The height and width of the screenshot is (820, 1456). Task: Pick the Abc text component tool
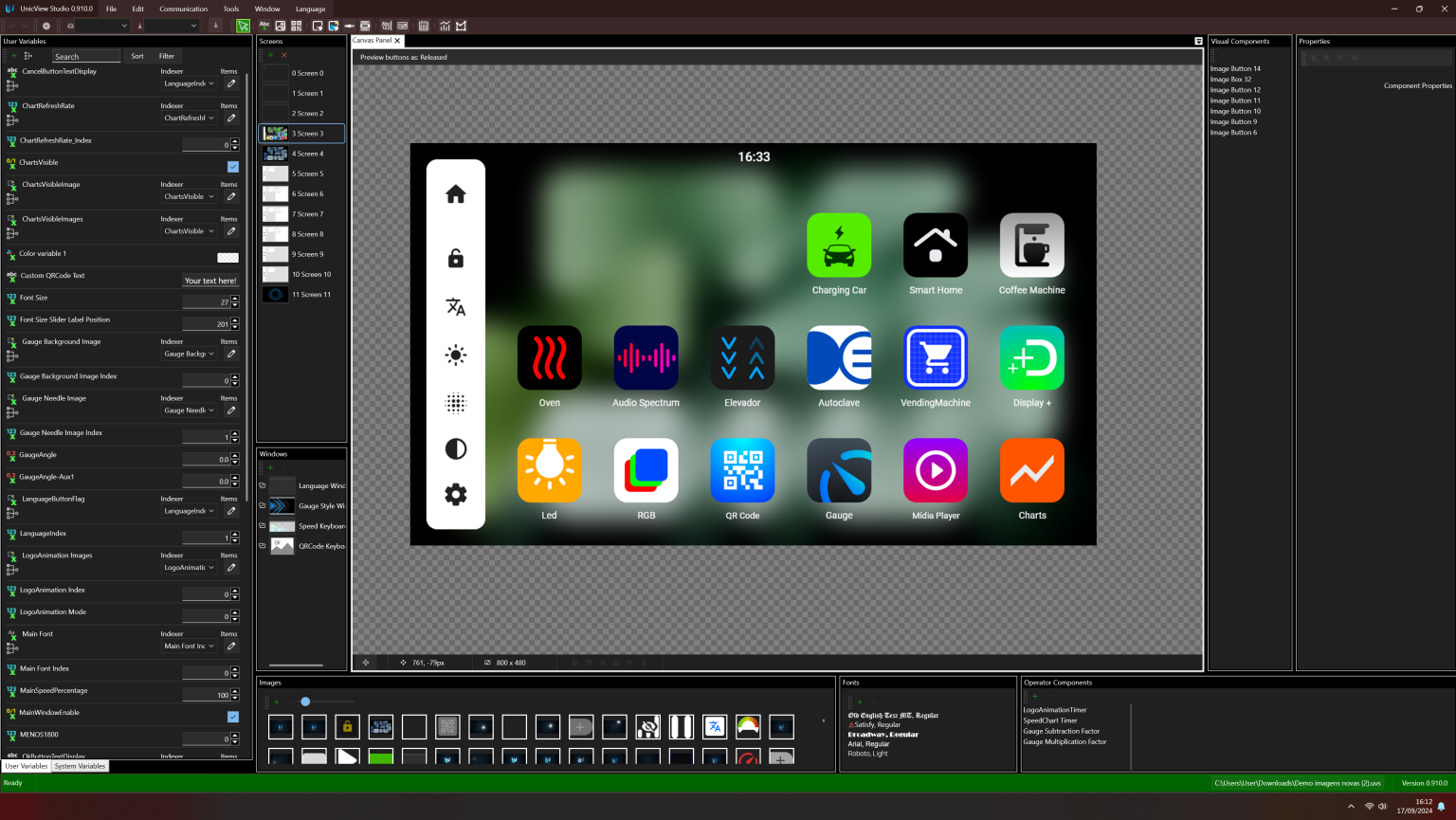tap(264, 26)
